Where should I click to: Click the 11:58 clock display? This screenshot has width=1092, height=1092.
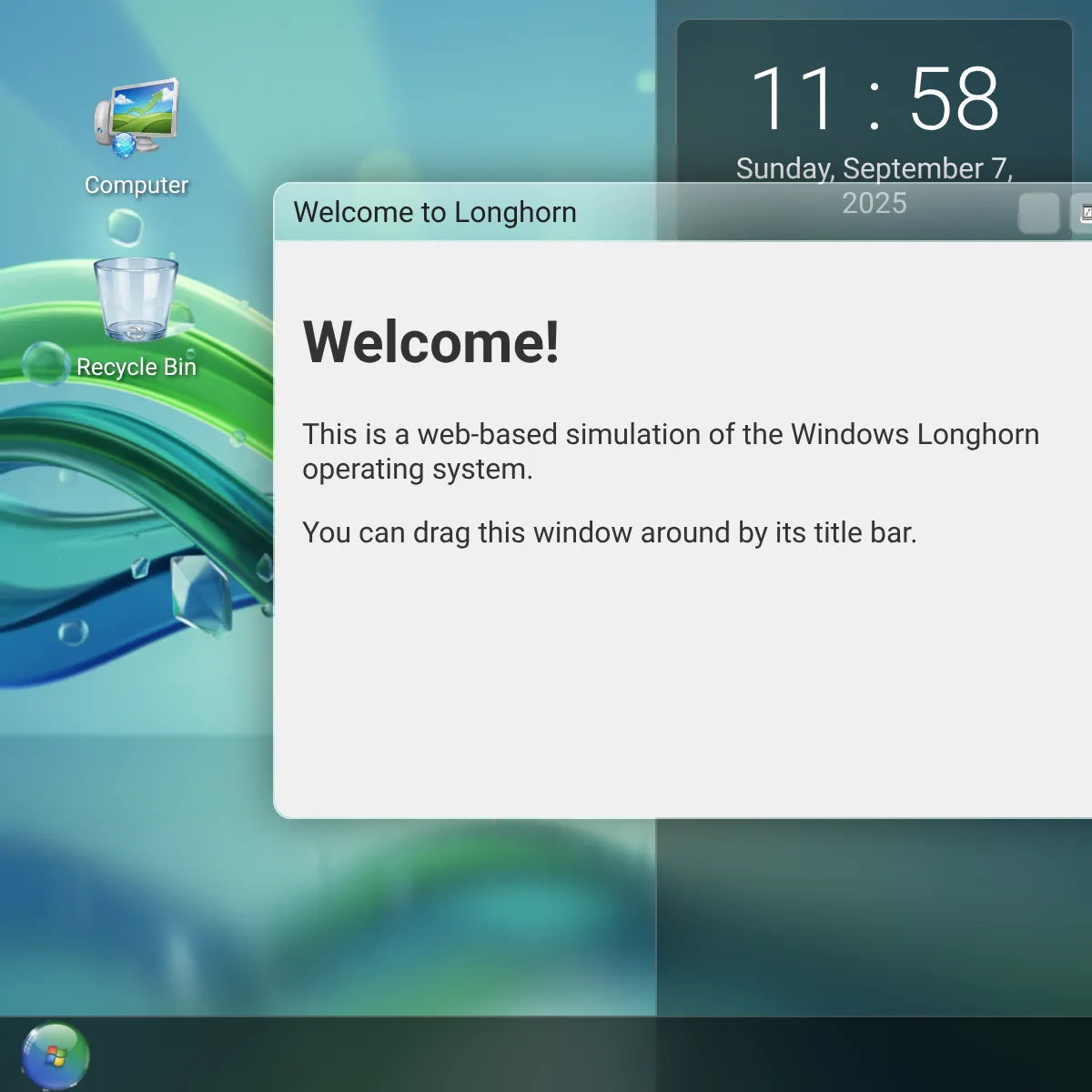pos(874,98)
